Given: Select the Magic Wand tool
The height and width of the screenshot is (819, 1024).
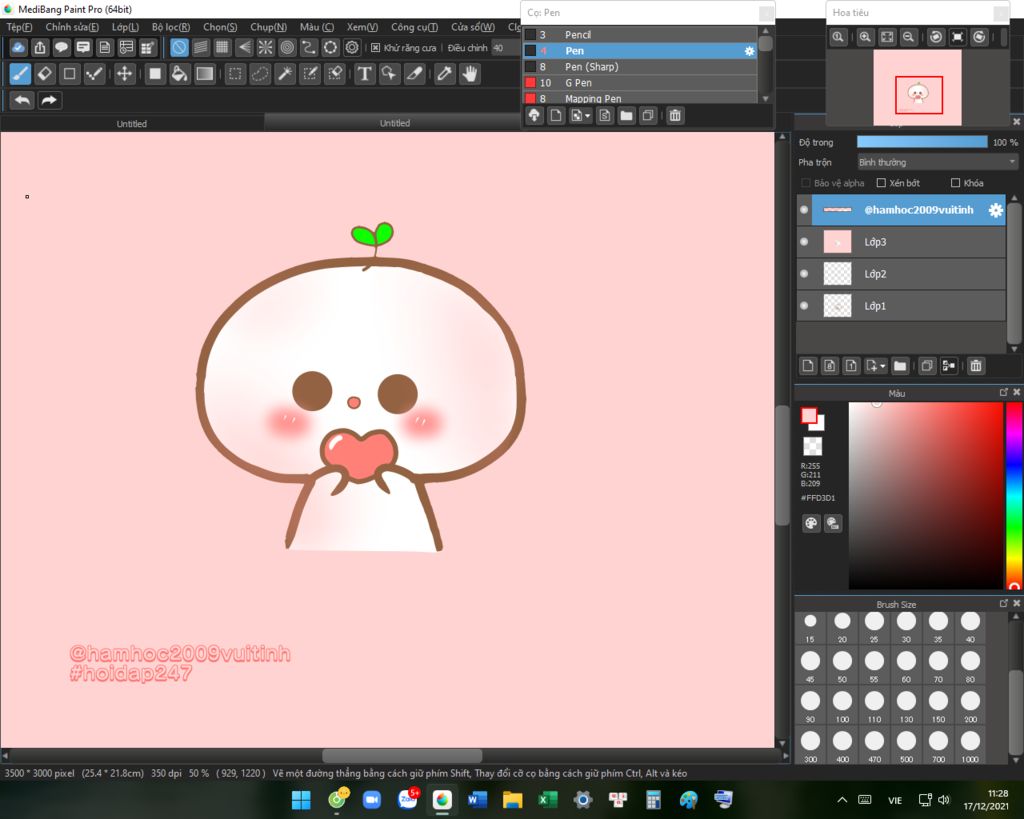Looking at the screenshot, I should 285,74.
